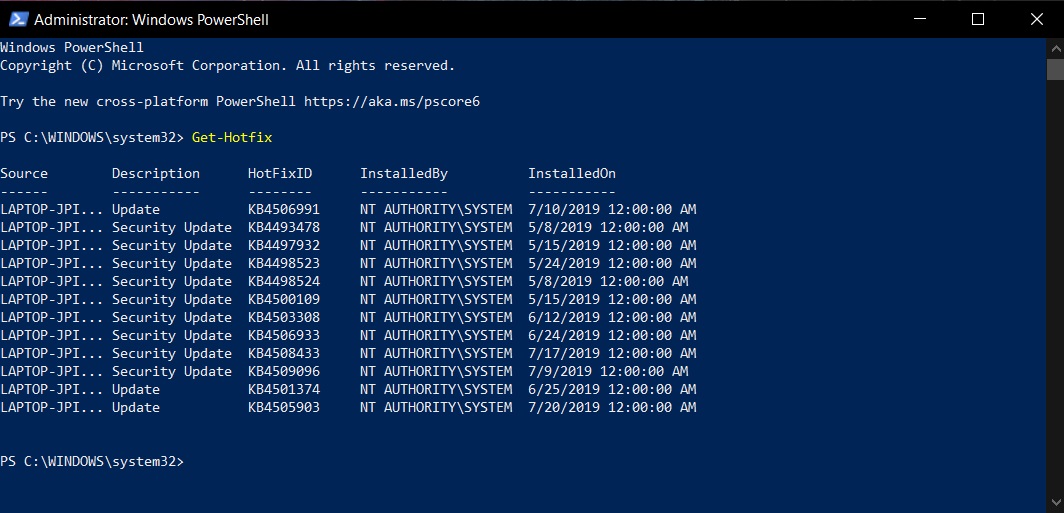1064x513 pixels.
Task: Click the HotFixID column header
Action: click(x=280, y=174)
